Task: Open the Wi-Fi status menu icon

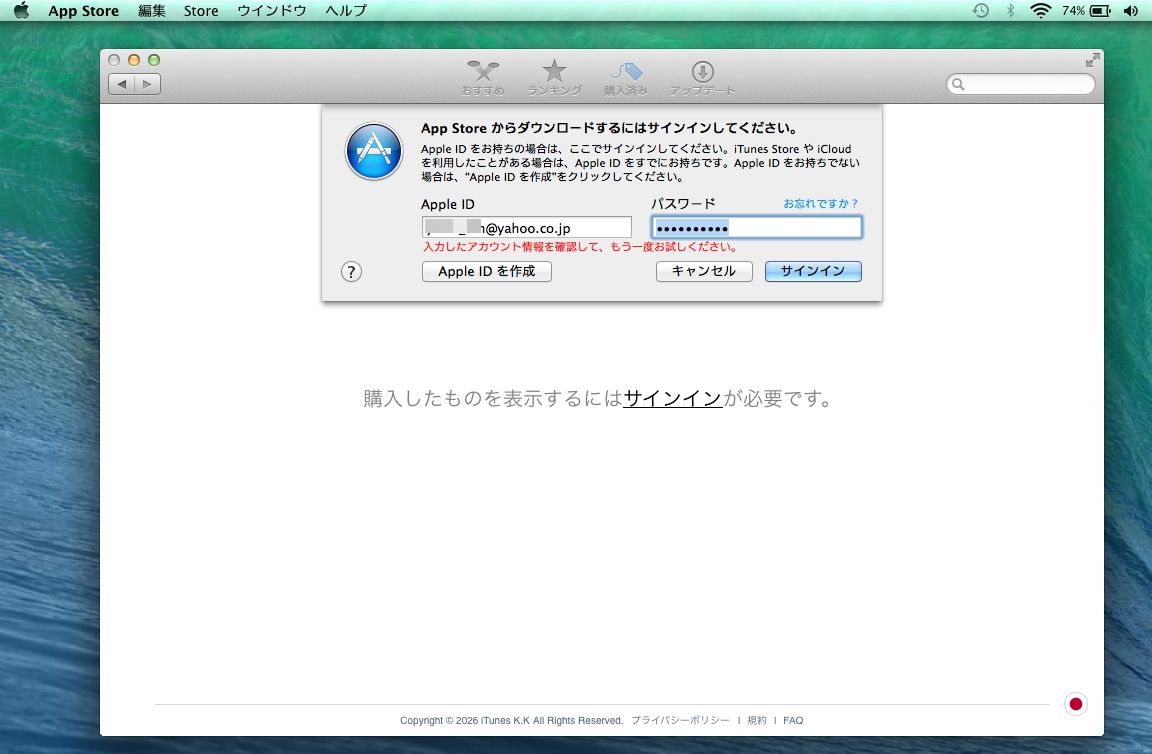Action: [x=1041, y=11]
